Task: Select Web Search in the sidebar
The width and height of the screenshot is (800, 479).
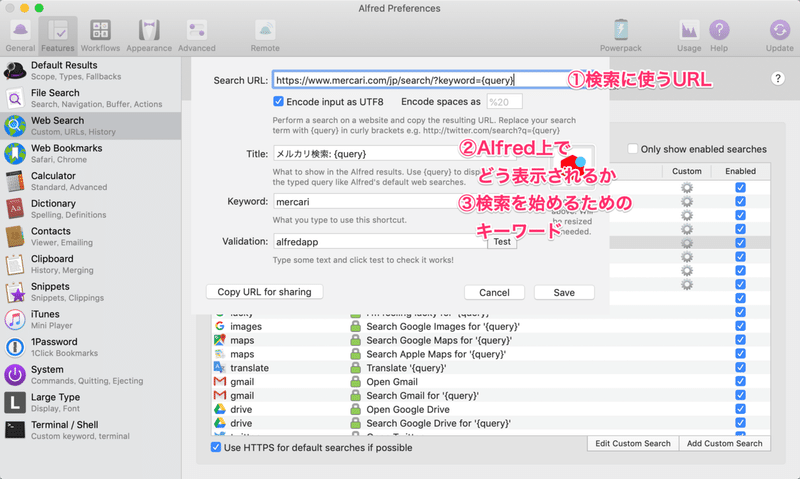Action: pos(91,125)
